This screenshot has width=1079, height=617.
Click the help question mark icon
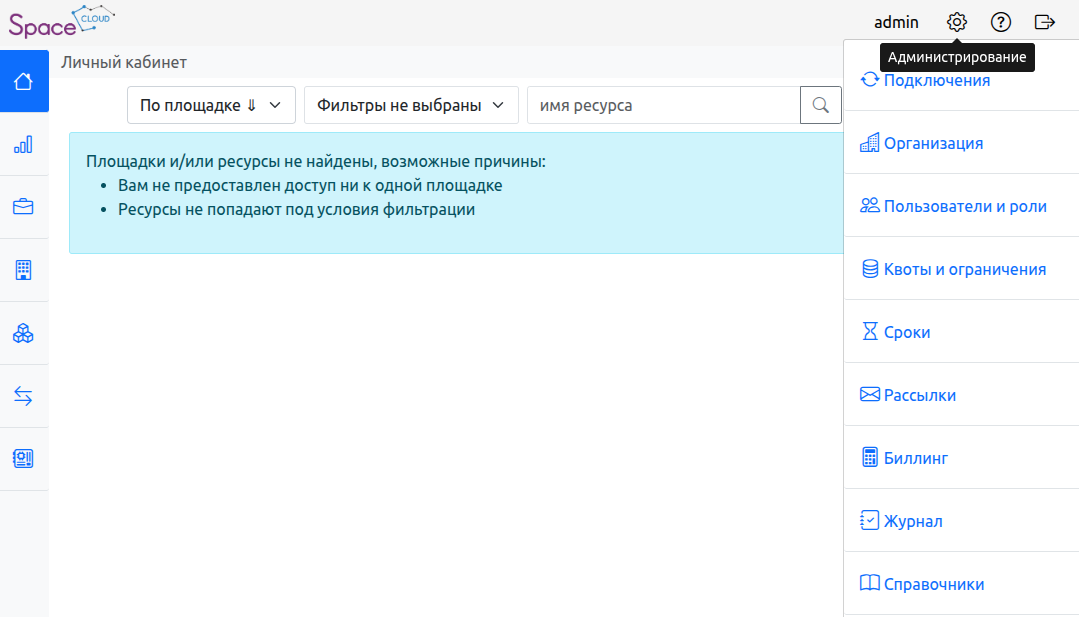pos(1001,22)
